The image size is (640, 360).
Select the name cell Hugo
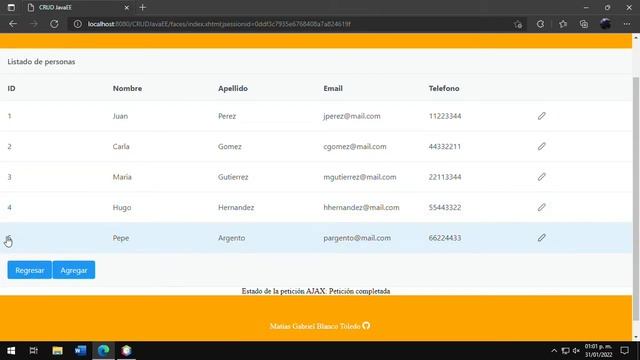(x=122, y=207)
